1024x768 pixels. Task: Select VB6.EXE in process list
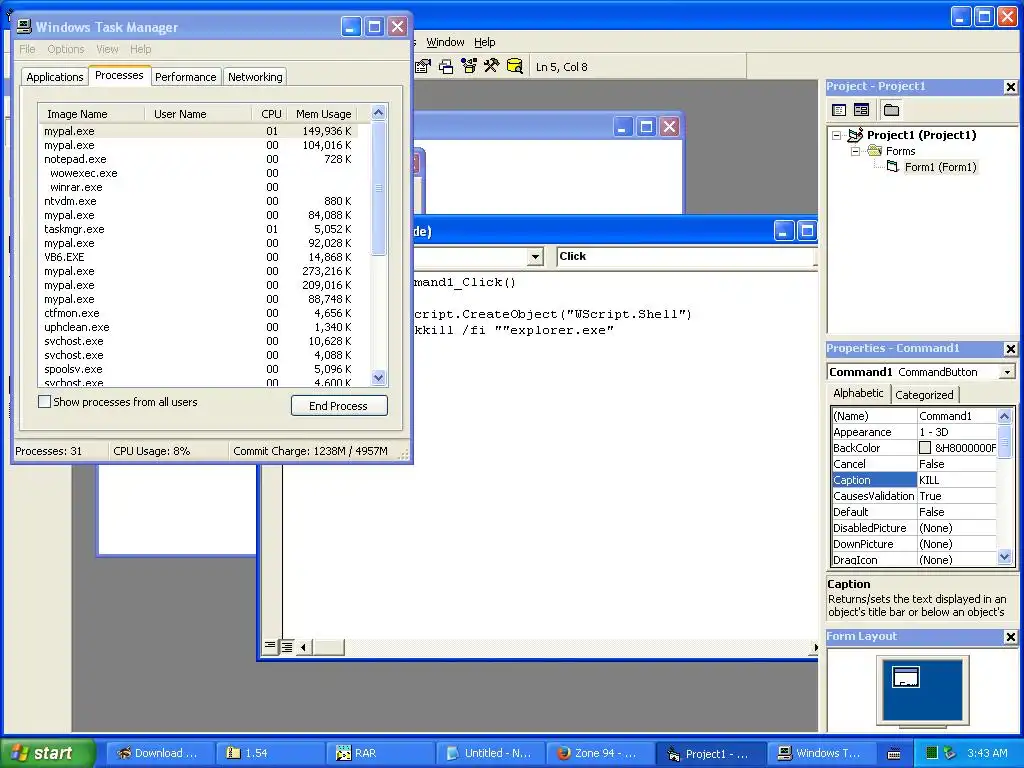(x=198, y=257)
